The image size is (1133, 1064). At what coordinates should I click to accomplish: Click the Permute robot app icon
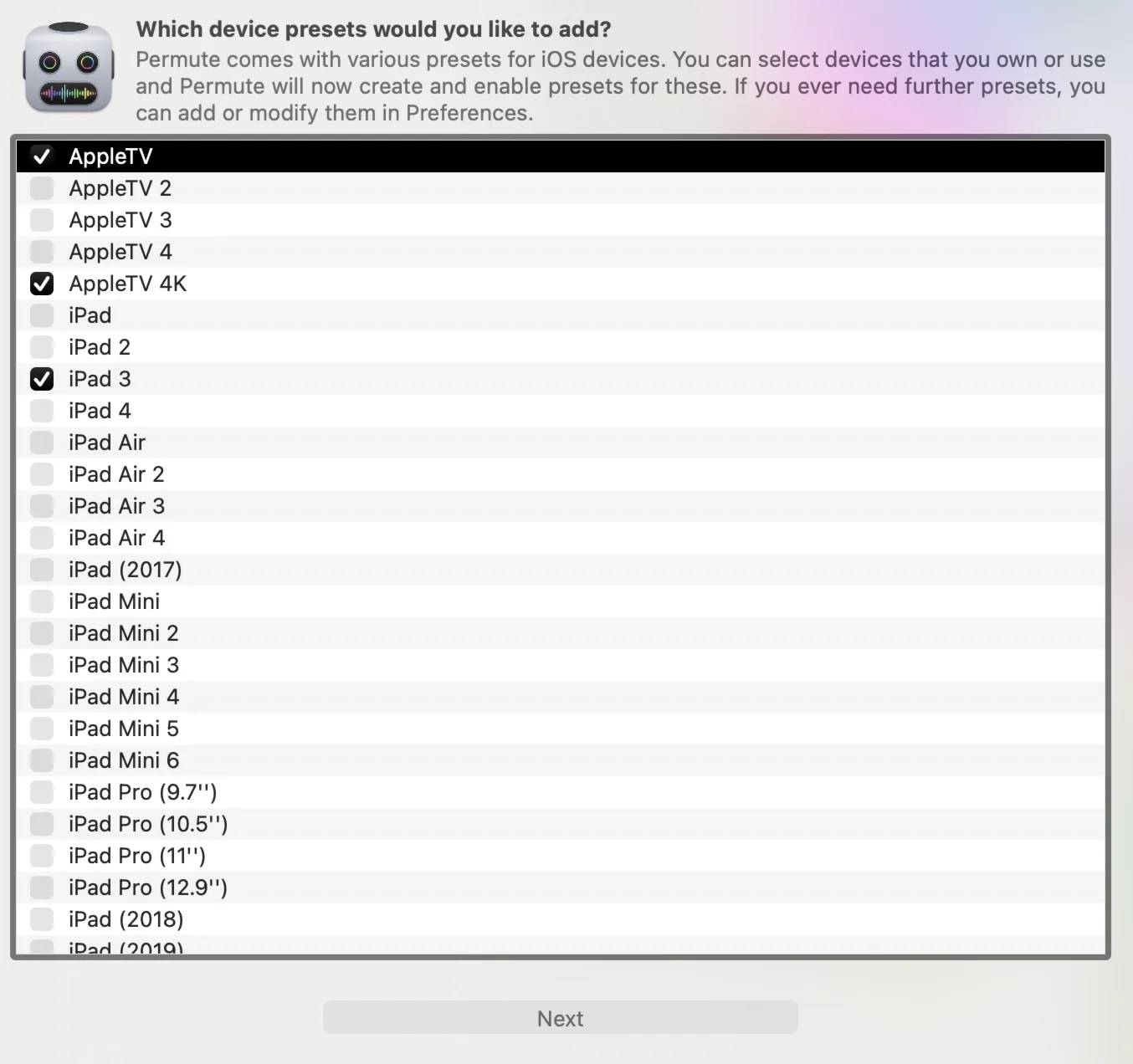click(69, 68)
